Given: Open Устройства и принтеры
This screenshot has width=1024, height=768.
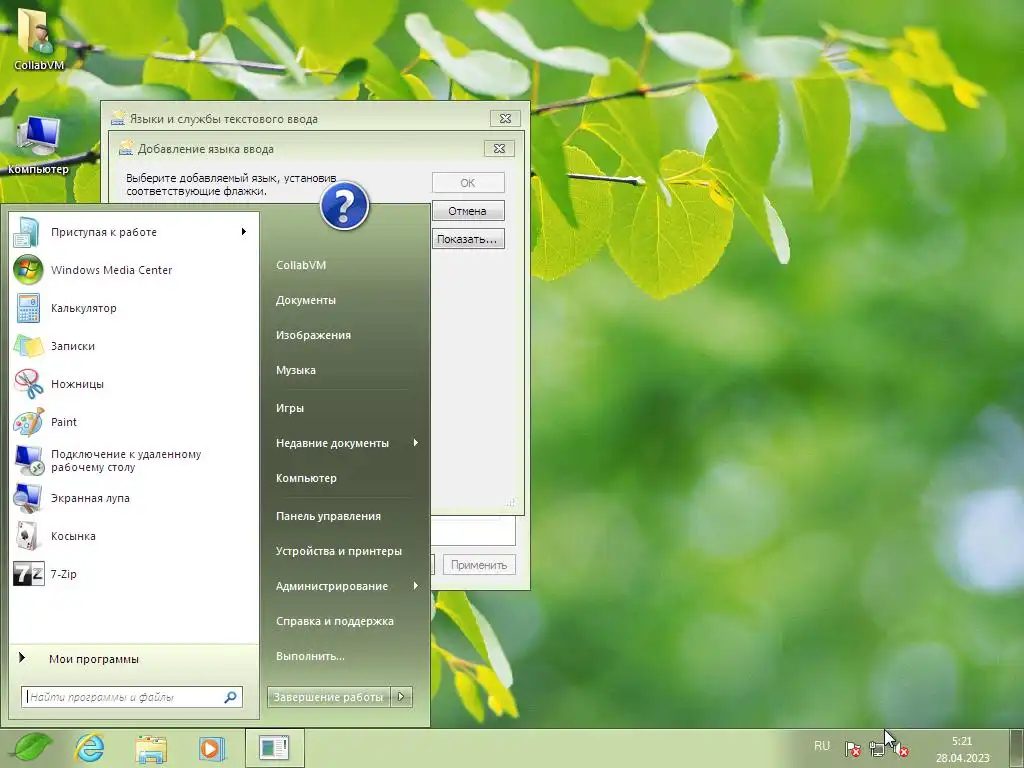Looking at the screenshot, I should tap(338, 551).
